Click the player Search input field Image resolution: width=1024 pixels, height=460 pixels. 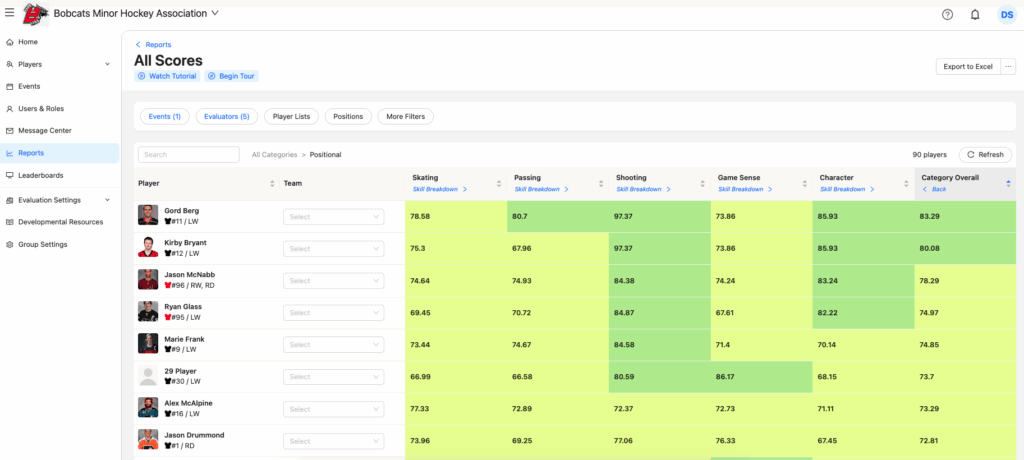pyautogui.click(x=189, y=155)
